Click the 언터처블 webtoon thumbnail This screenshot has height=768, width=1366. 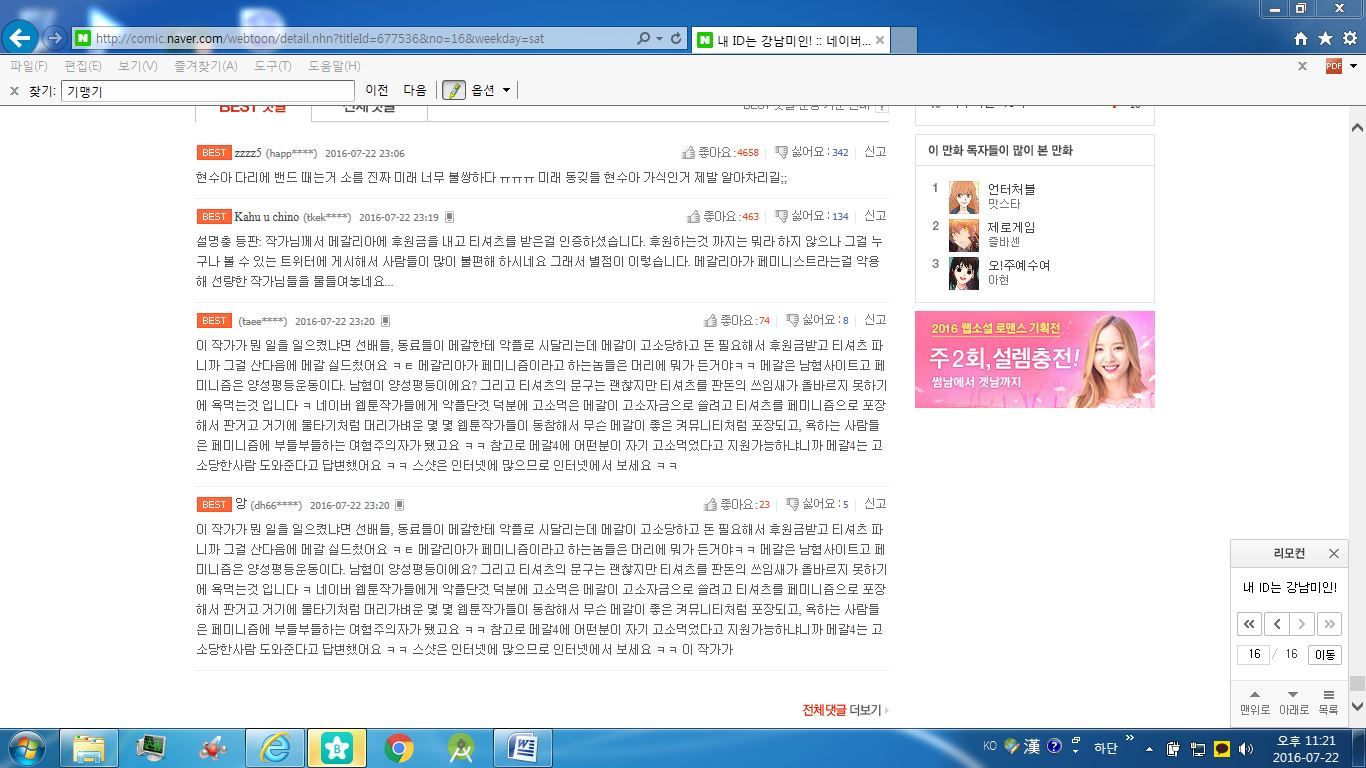963,197
